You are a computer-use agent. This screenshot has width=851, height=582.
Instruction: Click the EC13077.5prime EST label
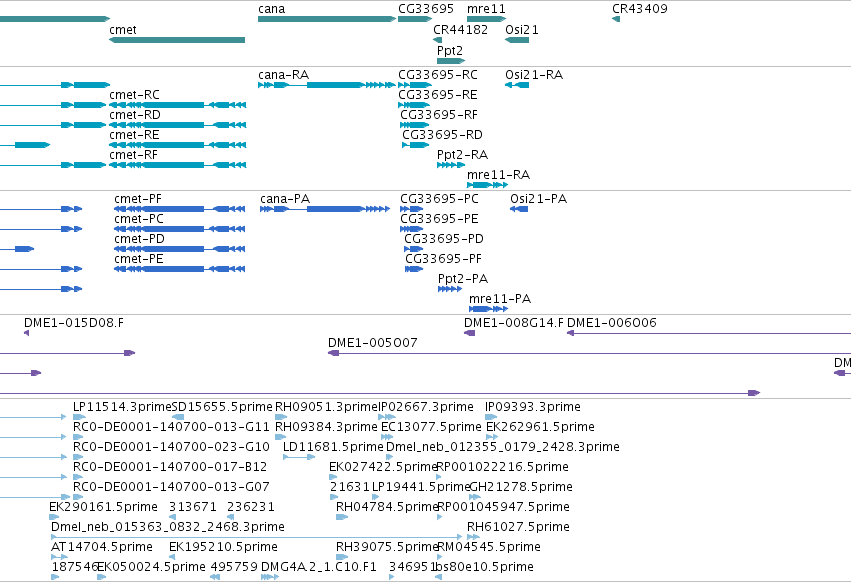pyautogui.click(x=431, y=427)
